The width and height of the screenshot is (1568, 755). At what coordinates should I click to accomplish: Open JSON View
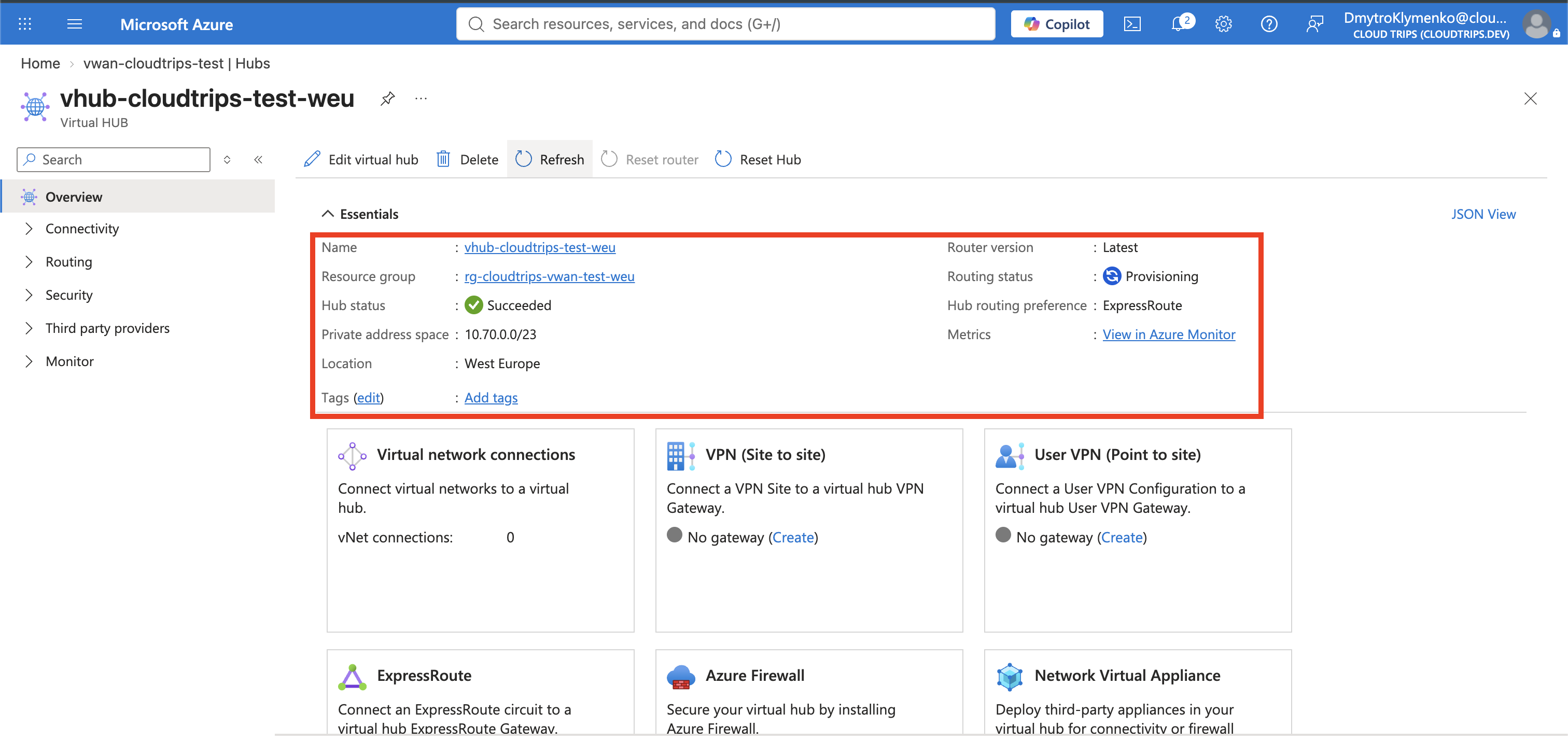1483,214
